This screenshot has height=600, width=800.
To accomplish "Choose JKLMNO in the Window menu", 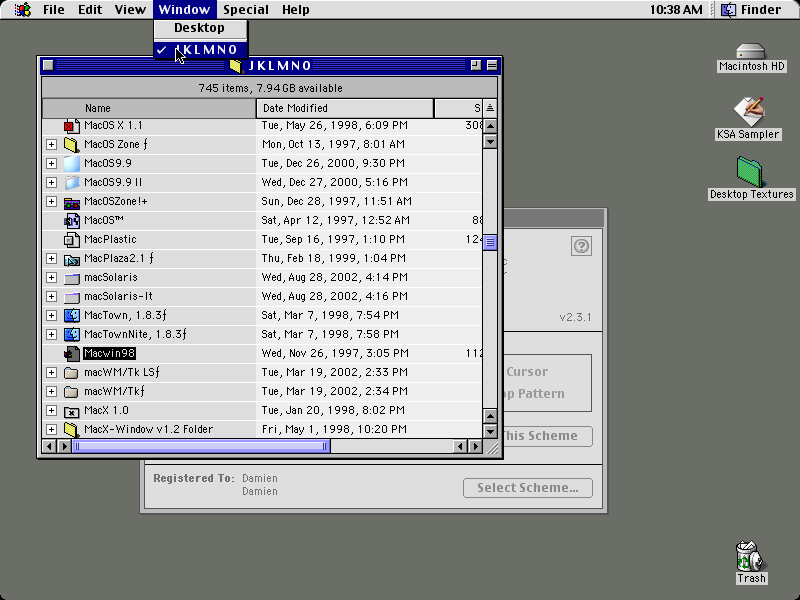I will [201, 49].
